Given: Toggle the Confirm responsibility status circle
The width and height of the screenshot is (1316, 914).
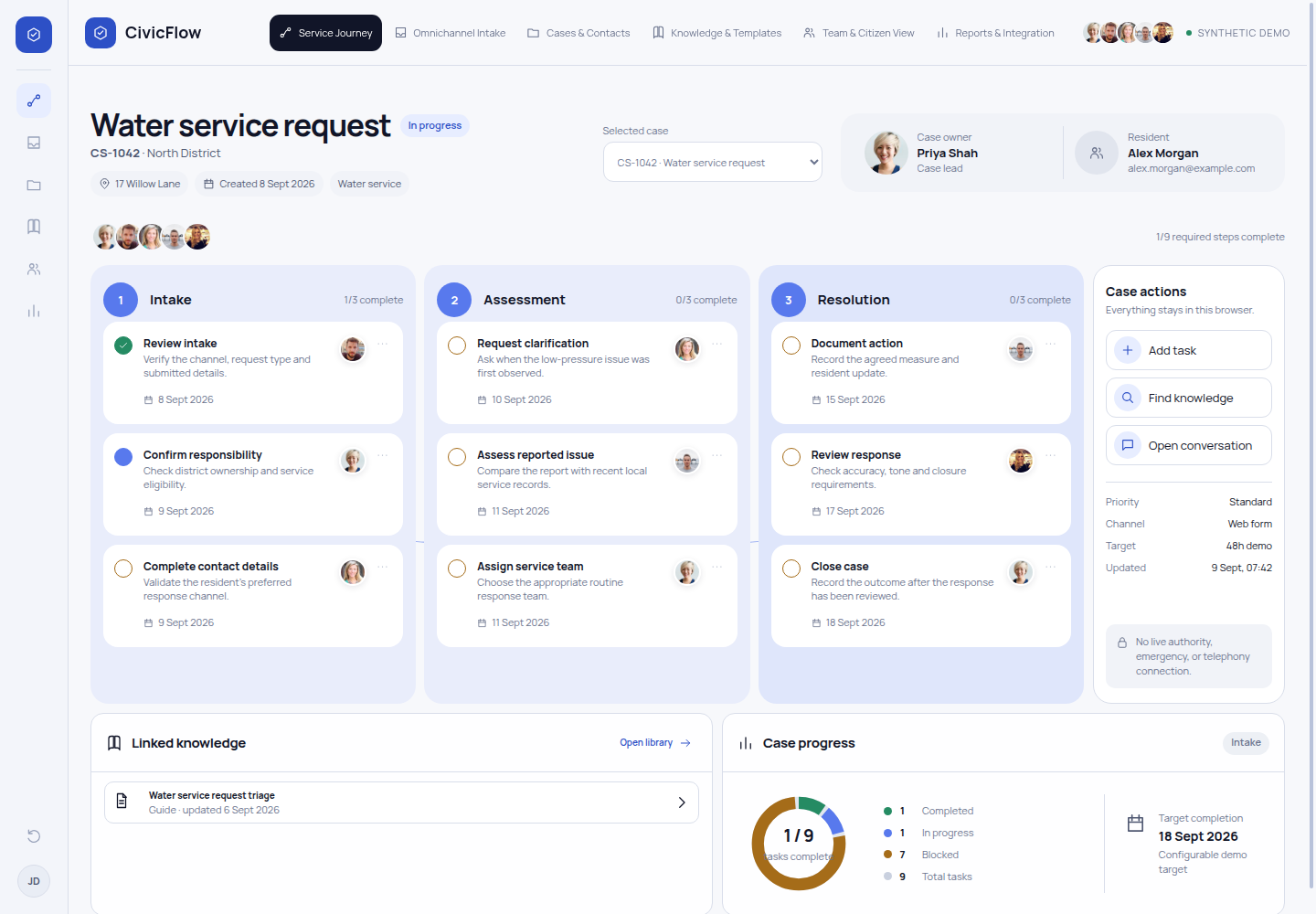Looking at the screenshot, I should [x=123, y=457].
